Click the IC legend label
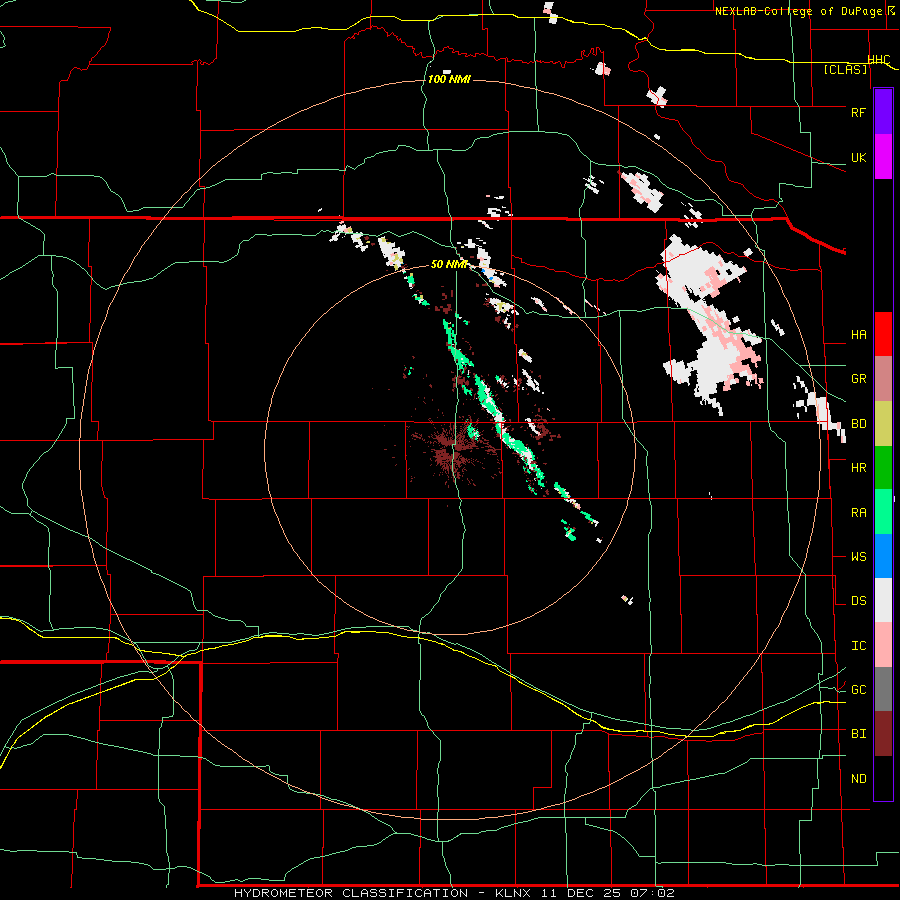This screenshot has width=900, height=900. click(x=858, y=645)
